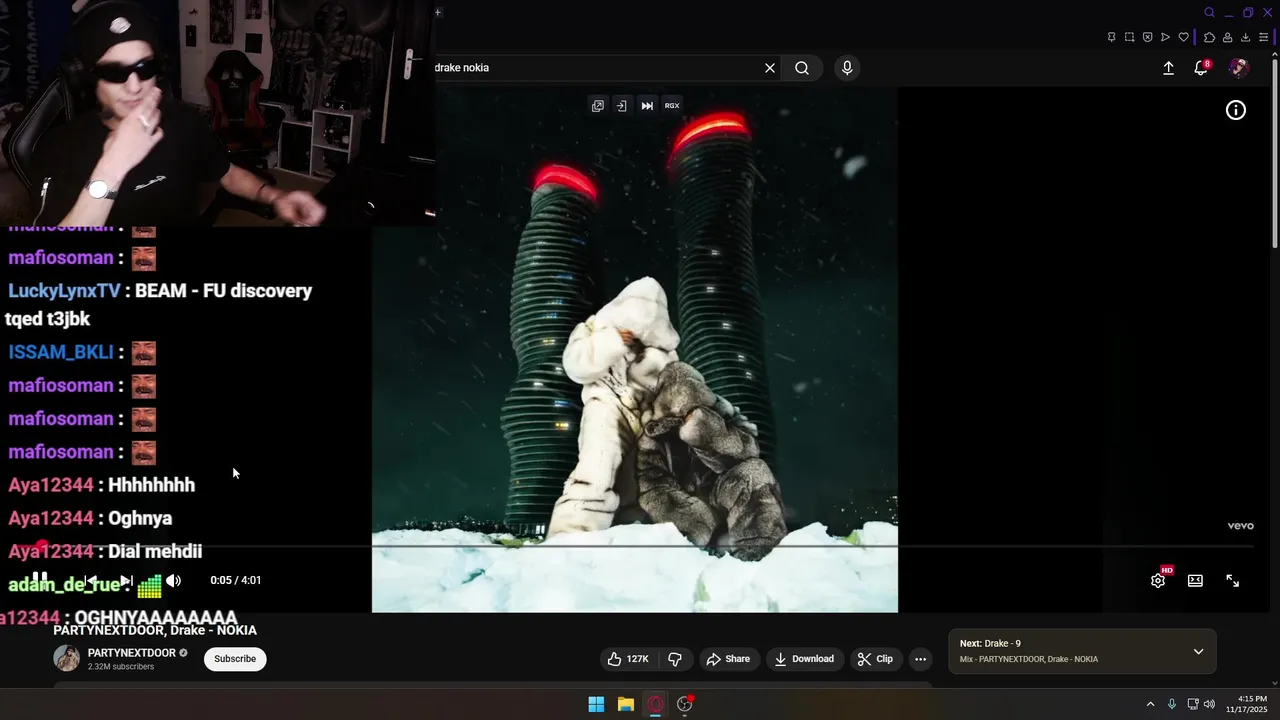The width and height of the screenshot is (1280, 720).
Task: Expand the Next: Drake - 9 mix panel
Action: click(1198, 652)
